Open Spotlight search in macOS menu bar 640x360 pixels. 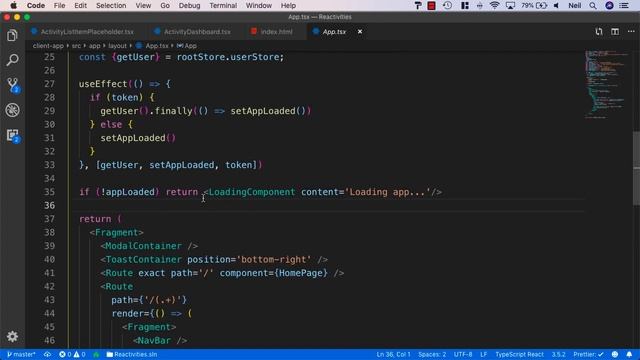593,6
